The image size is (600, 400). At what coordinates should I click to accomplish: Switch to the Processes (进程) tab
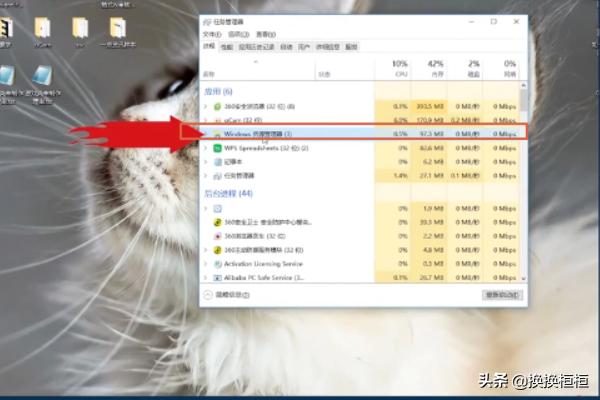click(209, 46)
